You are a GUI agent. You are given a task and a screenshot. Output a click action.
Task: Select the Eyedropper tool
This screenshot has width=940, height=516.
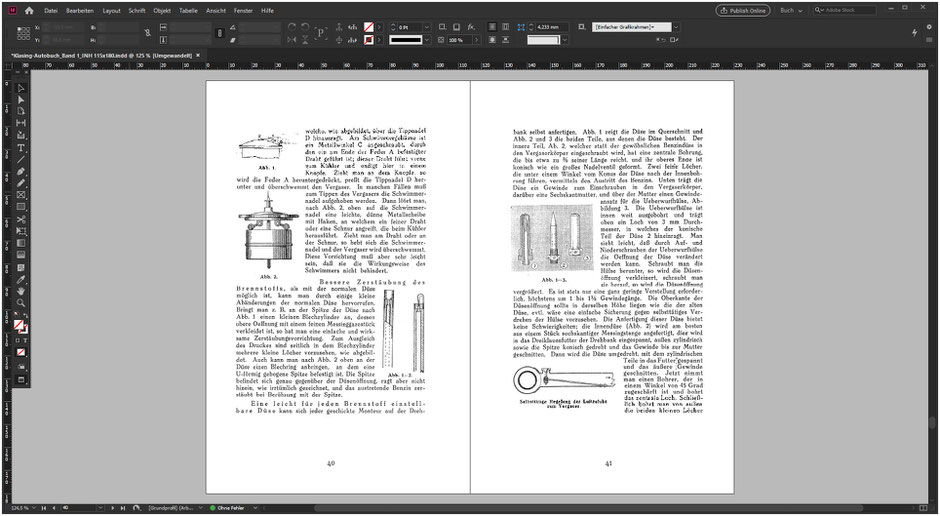[x=21, y=279]
